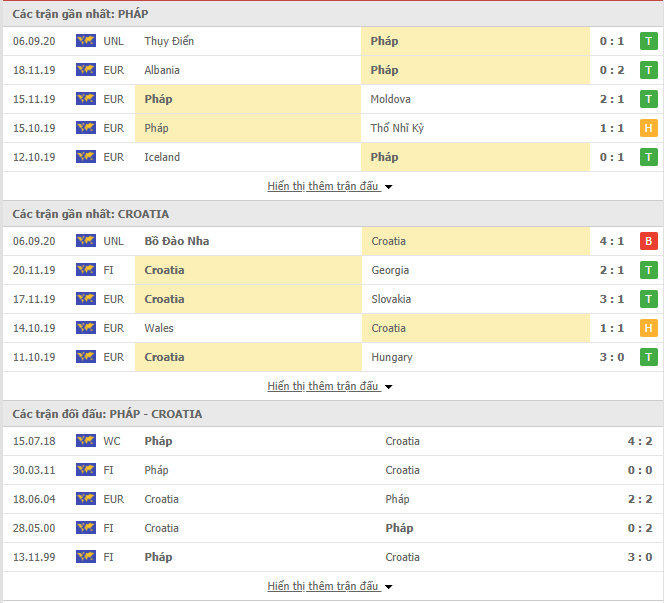
Task: Click the green T badge for Albania match
Action: pyautogui.click(x=648, y=70)
